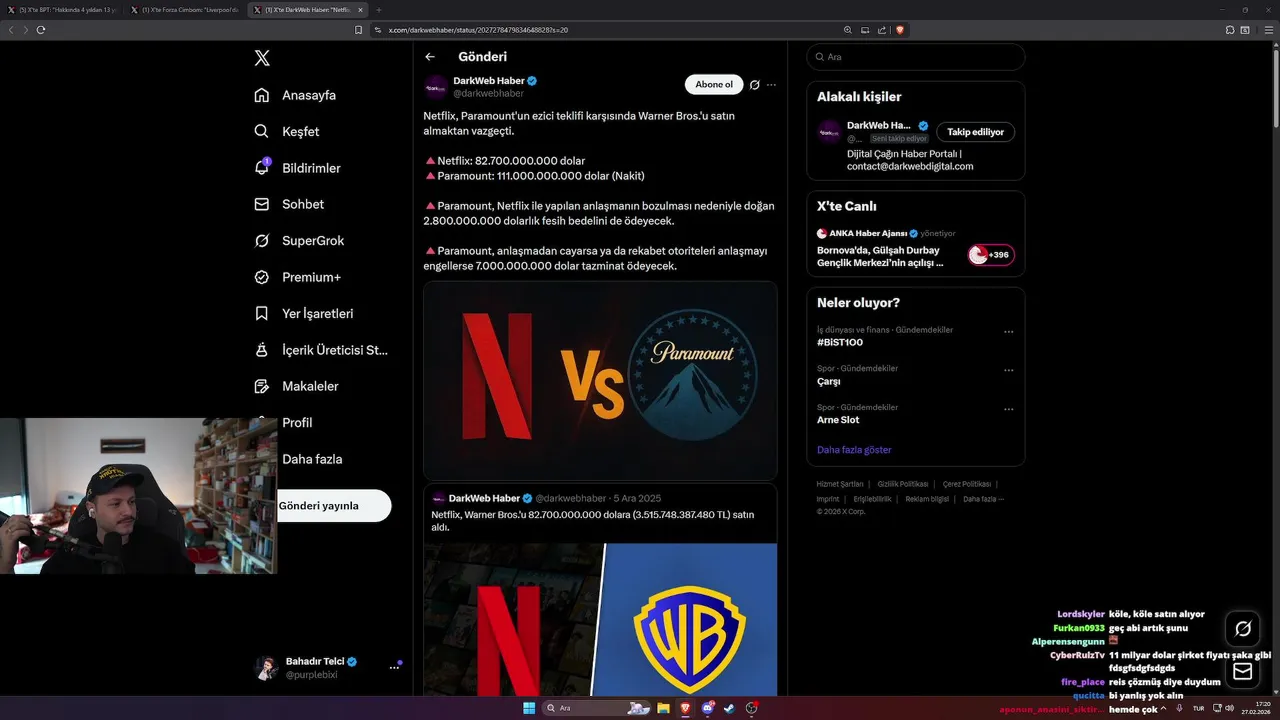Open İçerik Üreticisi Stüdyosu
Screen dimensions: 1280x720
(x=321, y=350)
